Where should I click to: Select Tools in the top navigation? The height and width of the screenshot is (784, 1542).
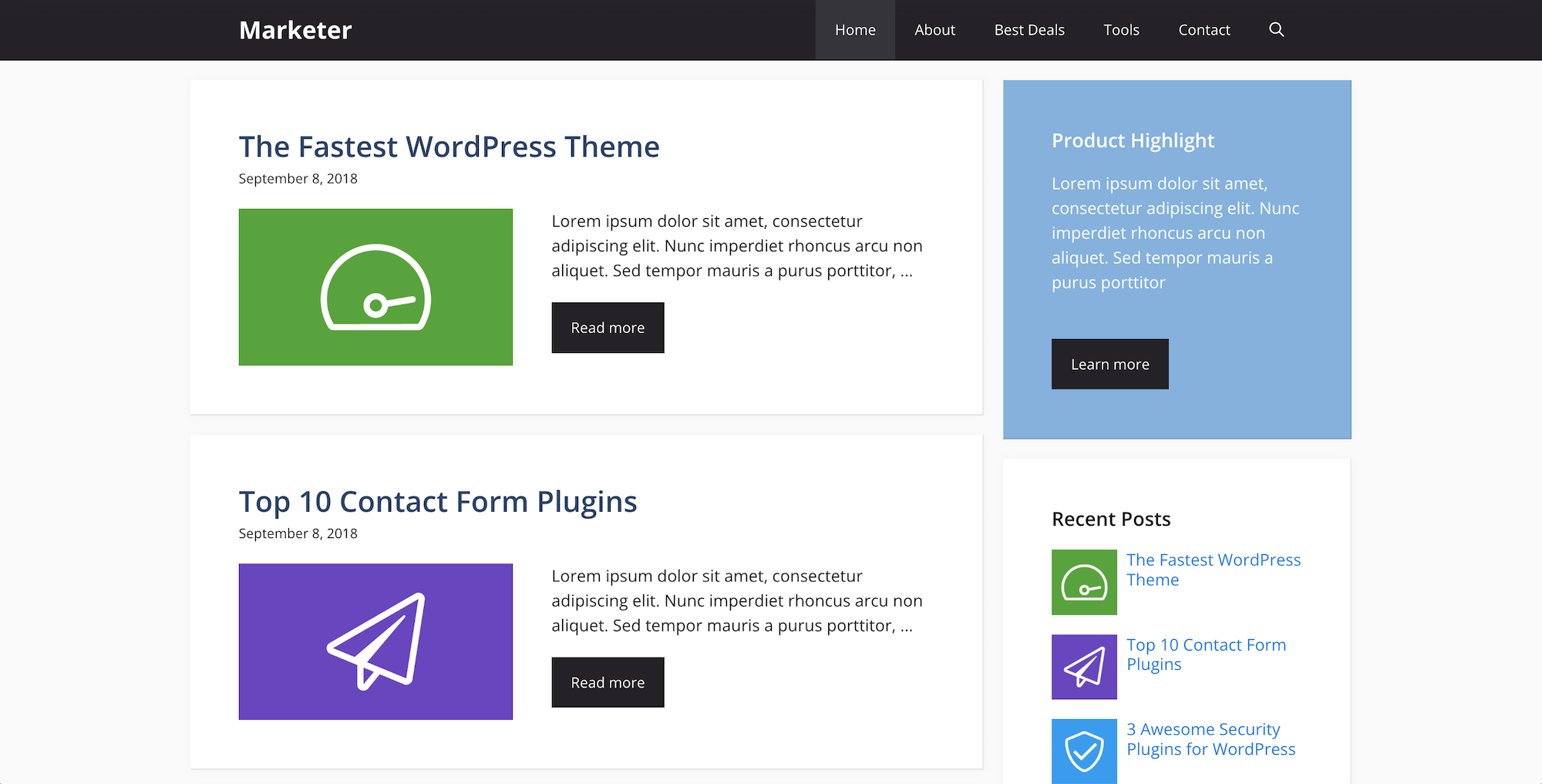pos(1121,30)
